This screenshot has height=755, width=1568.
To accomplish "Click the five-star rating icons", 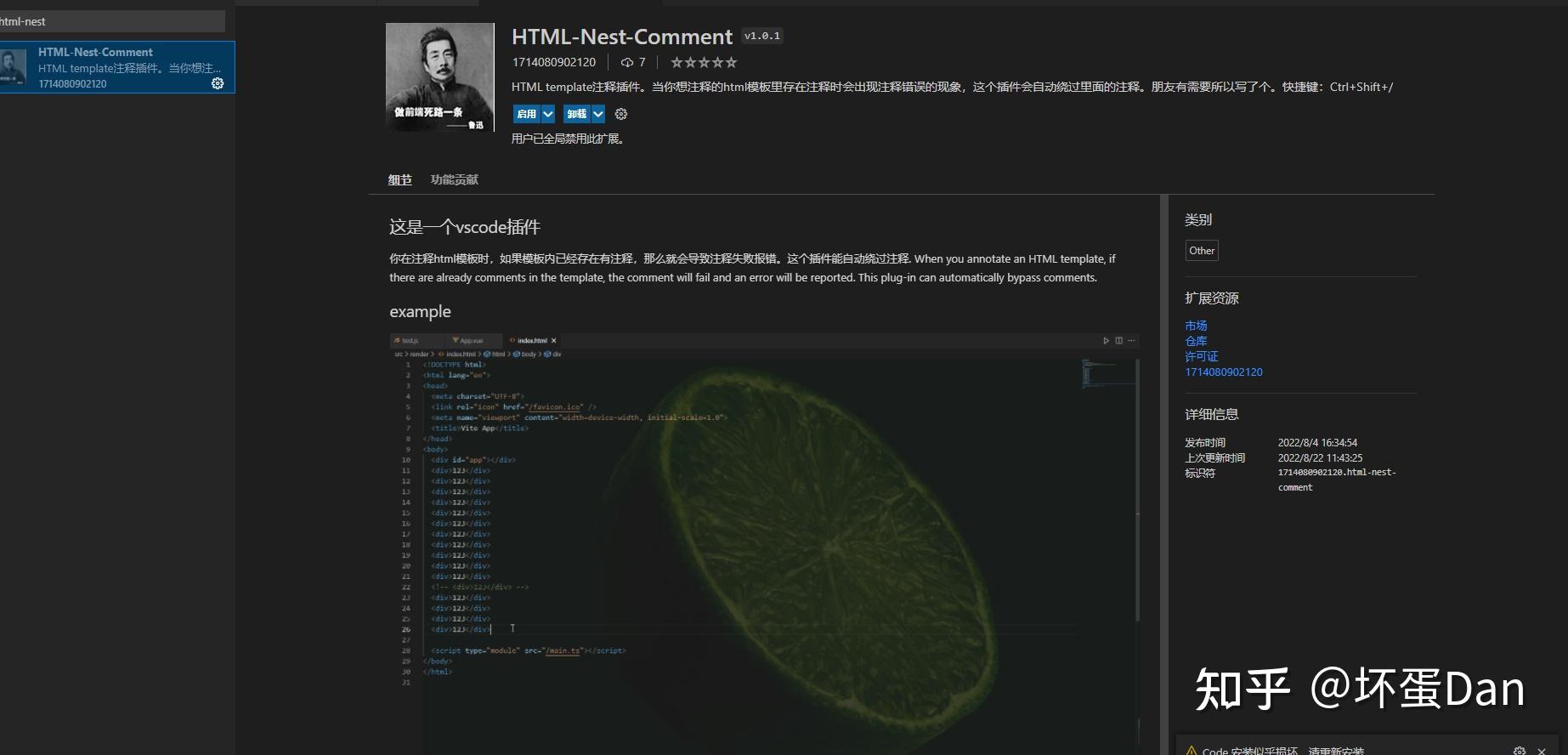I will pyautogui.click(x=704, y=62).
